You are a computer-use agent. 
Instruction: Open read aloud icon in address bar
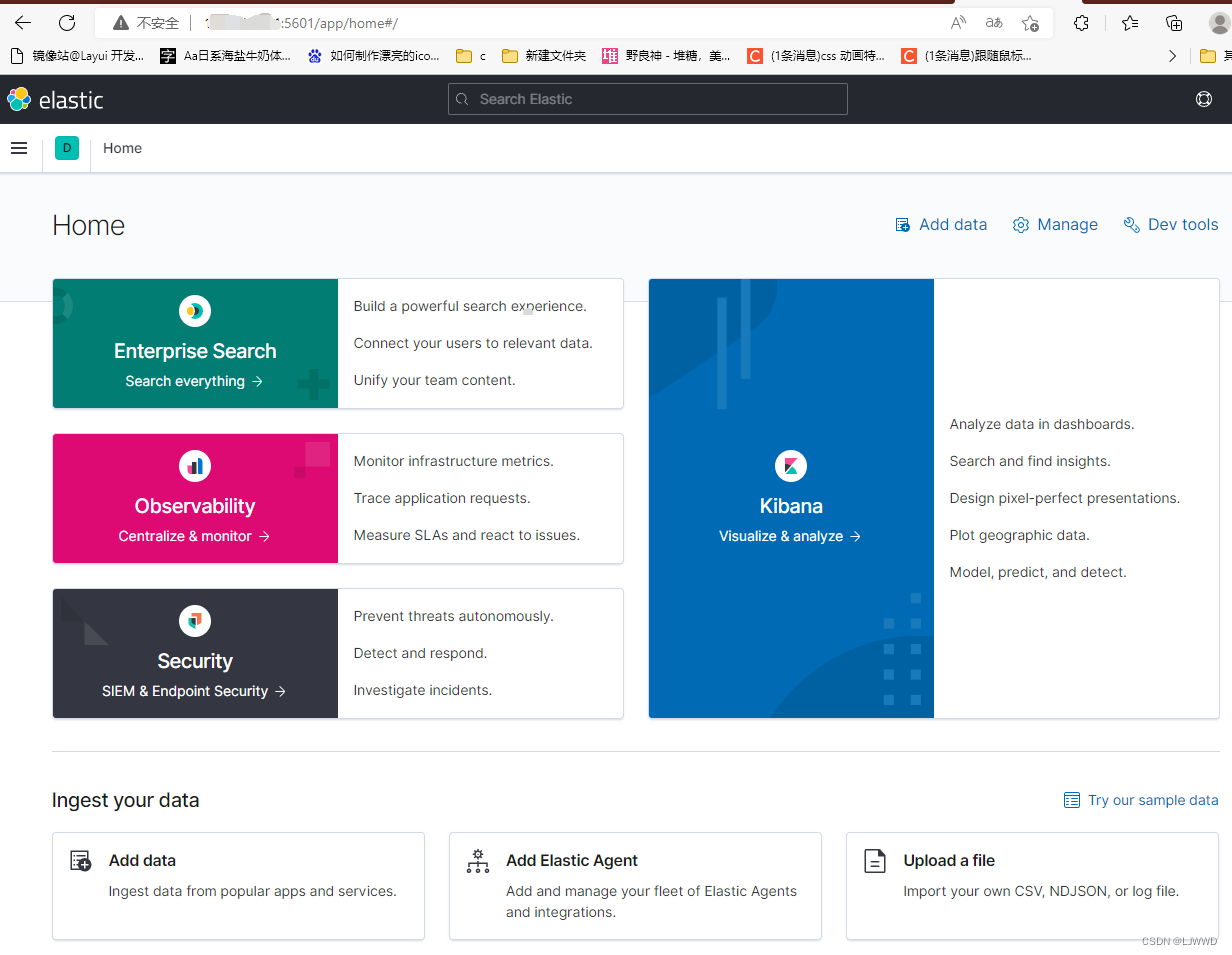pos(958,22)
